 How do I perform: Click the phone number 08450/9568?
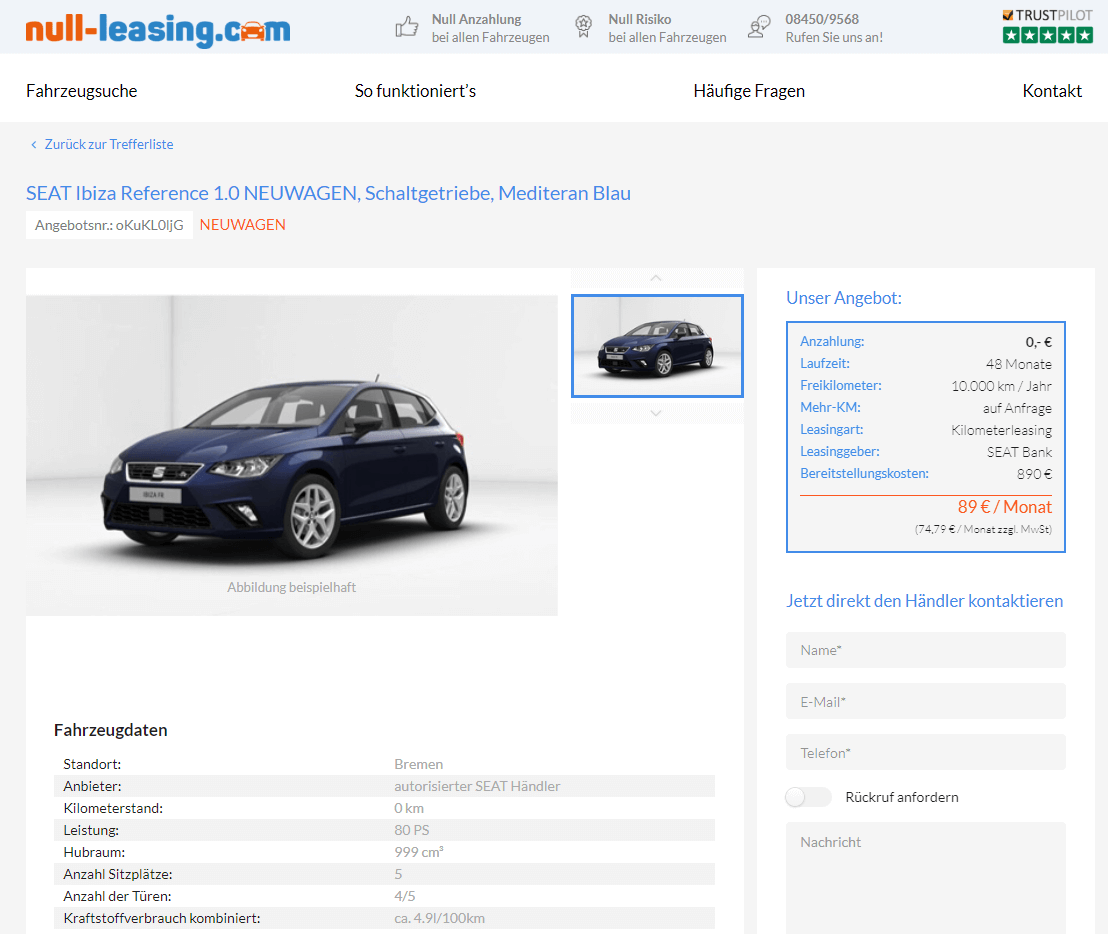click(x=822, y=19)
